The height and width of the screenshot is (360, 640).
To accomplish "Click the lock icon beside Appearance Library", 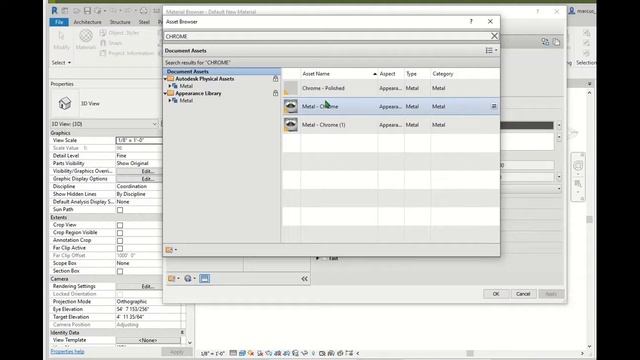I will click(x=276, y=93).
